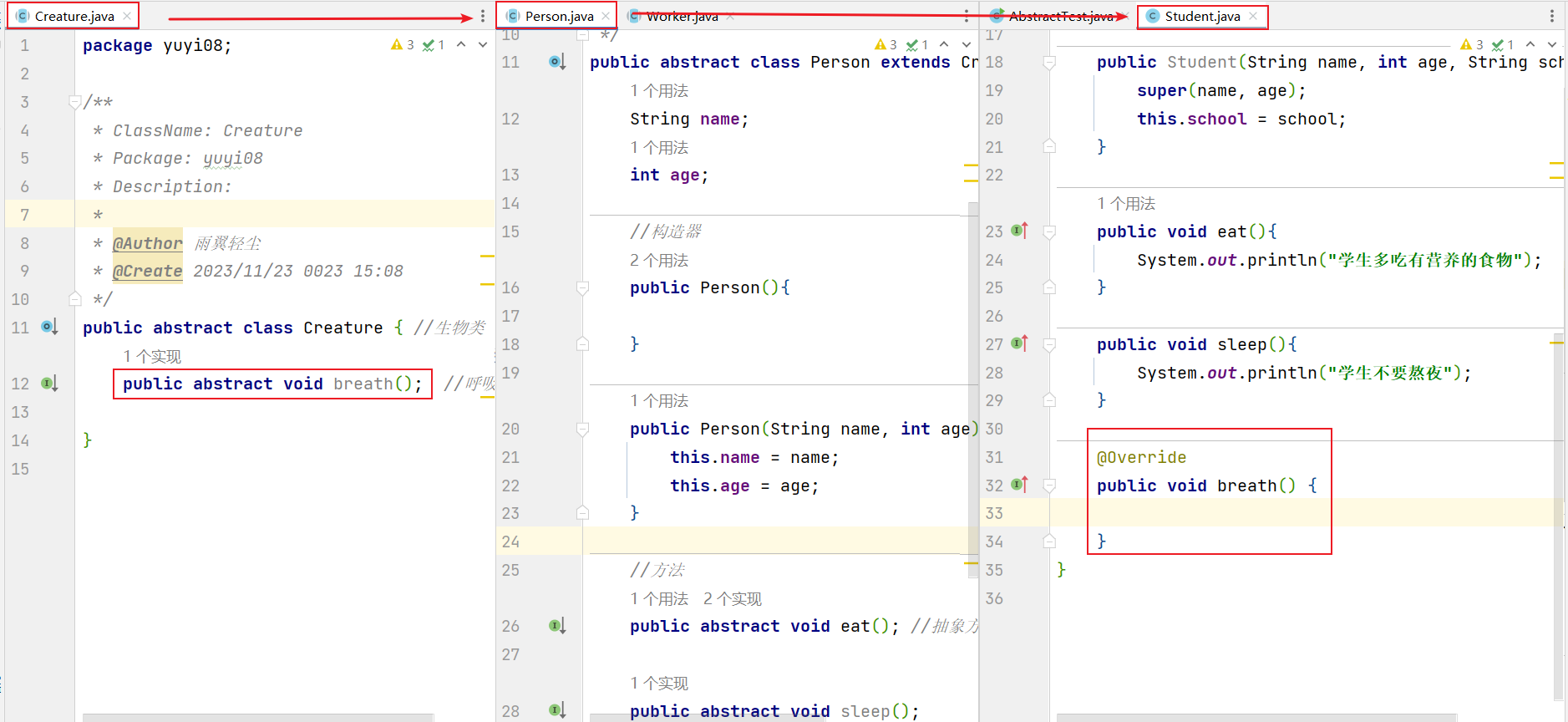Click the horizontal scrollbar under Creature.java editor

point(258,717)
